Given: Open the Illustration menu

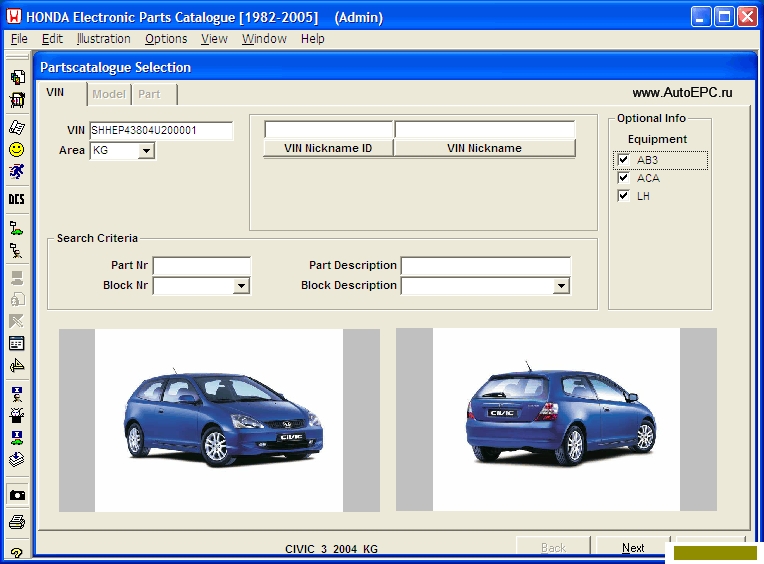Looking at the screenshot, I should 104,38.
